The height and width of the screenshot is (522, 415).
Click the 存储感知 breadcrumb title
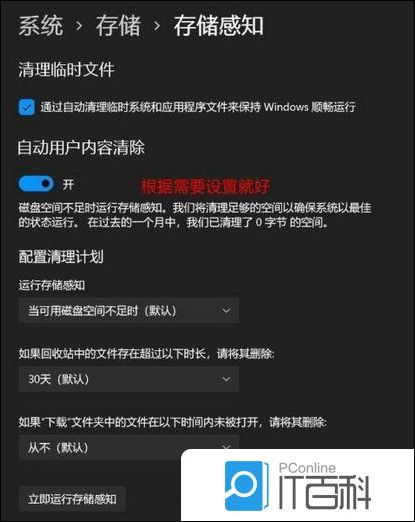tap(219, 26)
